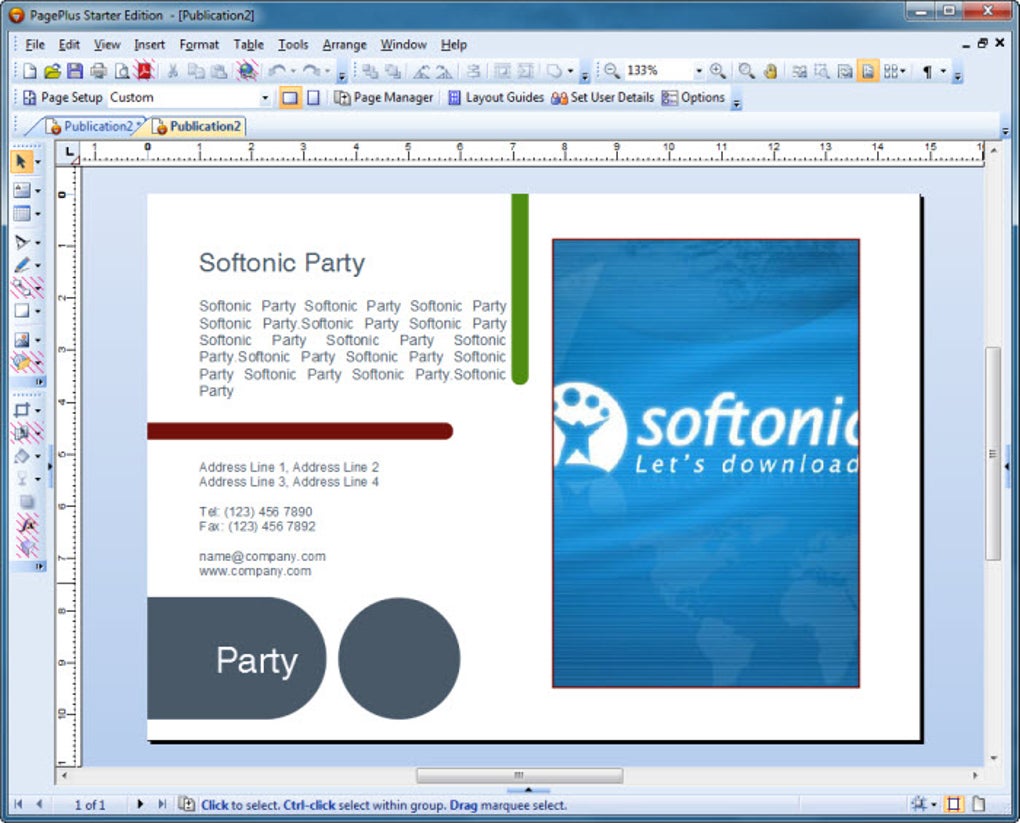
Task: Select the Artistic Text tool
Action: [x=21, y=242]
